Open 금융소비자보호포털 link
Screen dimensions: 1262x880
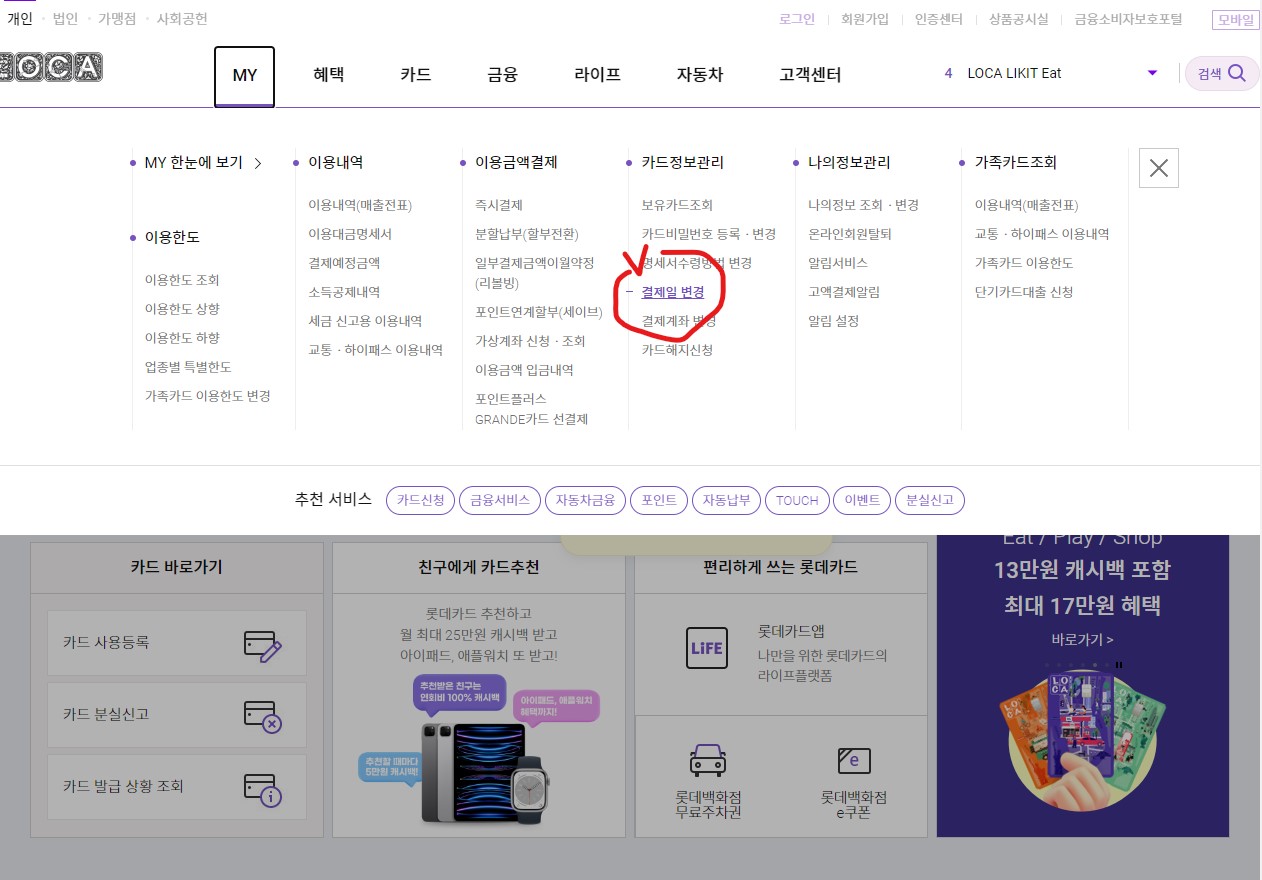tap(1128, 19)
